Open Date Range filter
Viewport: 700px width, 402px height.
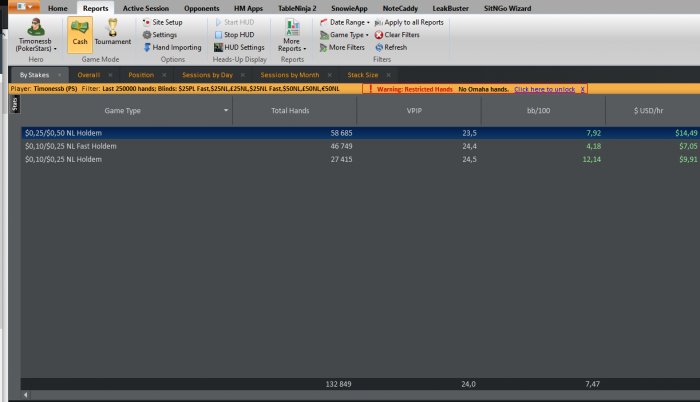(342, 22)
